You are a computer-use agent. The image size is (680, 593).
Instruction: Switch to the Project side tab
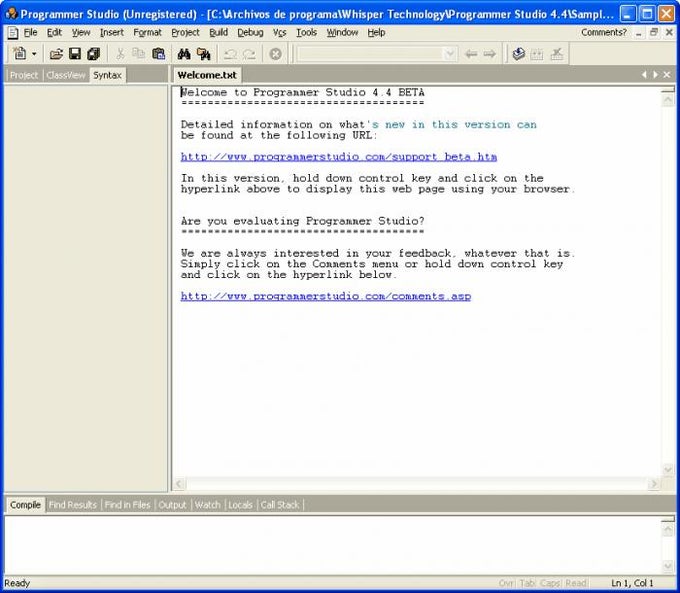[24, 75]
